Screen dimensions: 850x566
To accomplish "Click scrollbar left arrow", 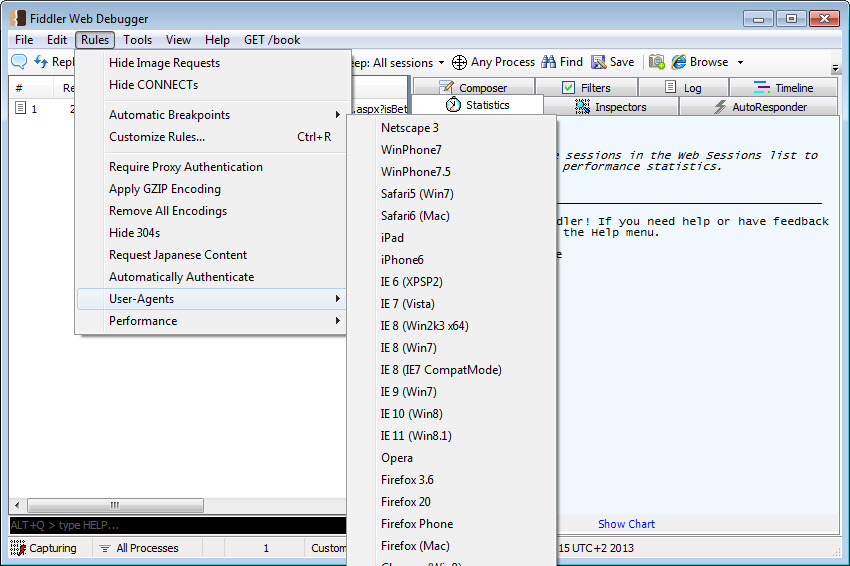I will point(17,505).
